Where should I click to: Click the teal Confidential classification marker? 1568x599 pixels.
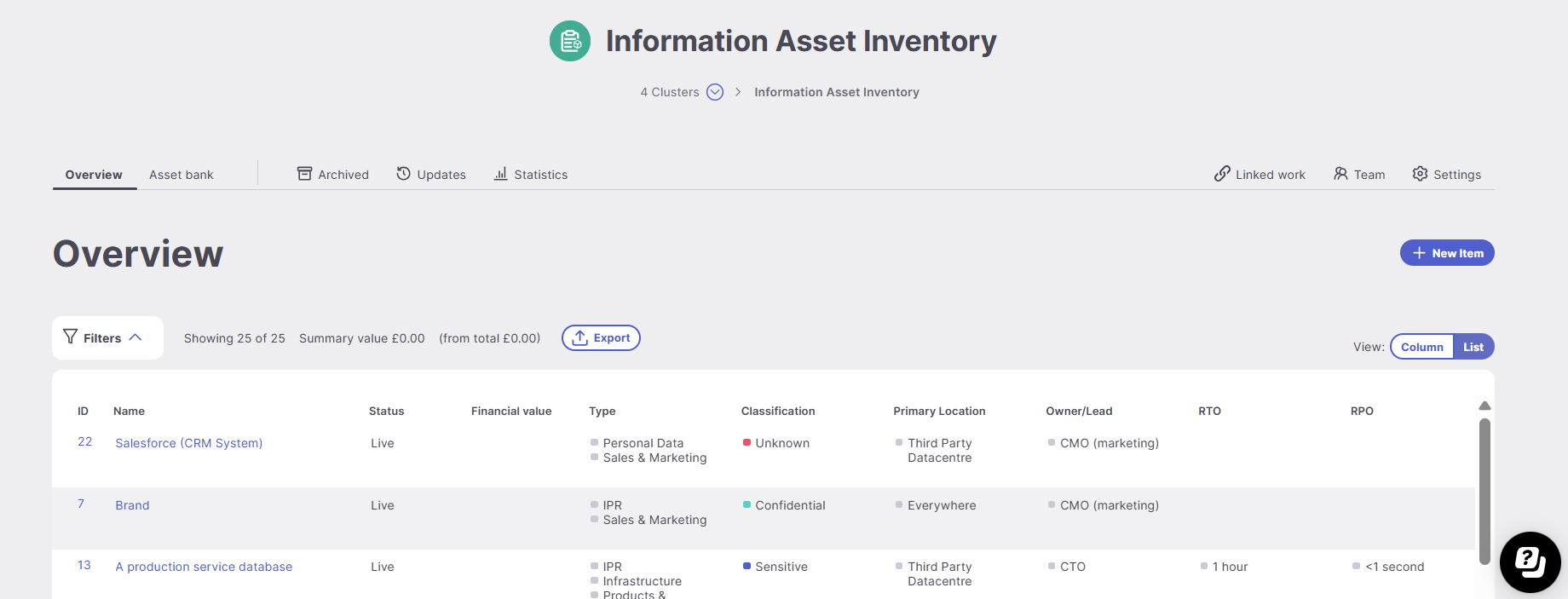pos(747,504)
